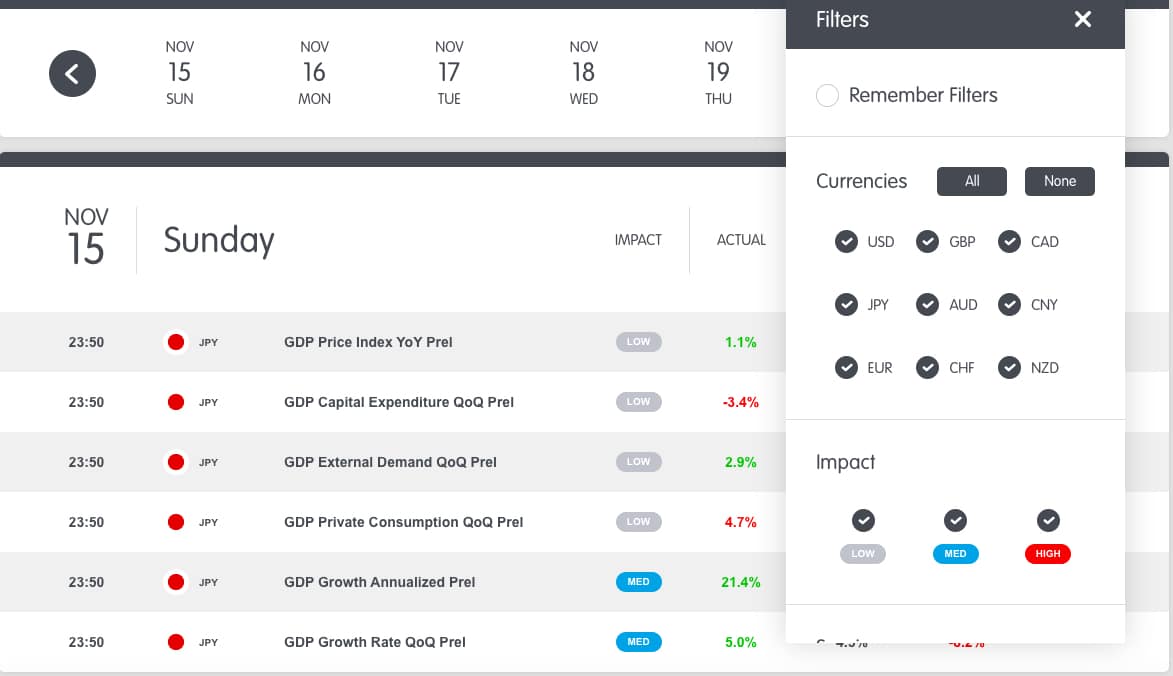Uncheck the HIGH impact checkbox
Viewport: 1173px width, 676px height.
pyautogui.click(x=1048, y=520)
